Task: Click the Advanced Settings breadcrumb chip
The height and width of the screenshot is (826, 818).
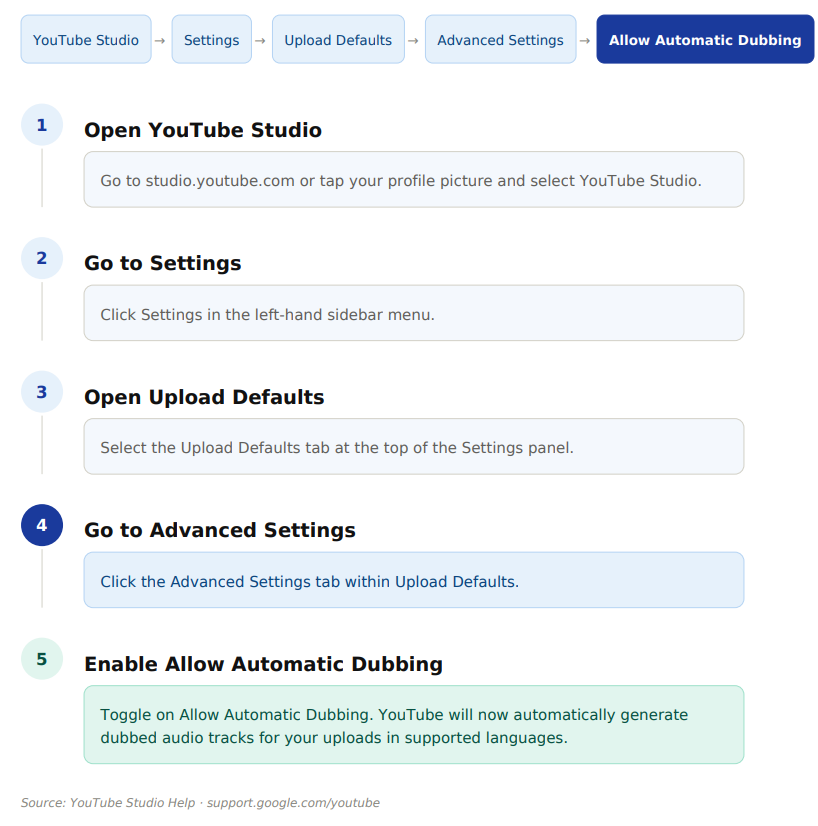Action: pos(500,40)
